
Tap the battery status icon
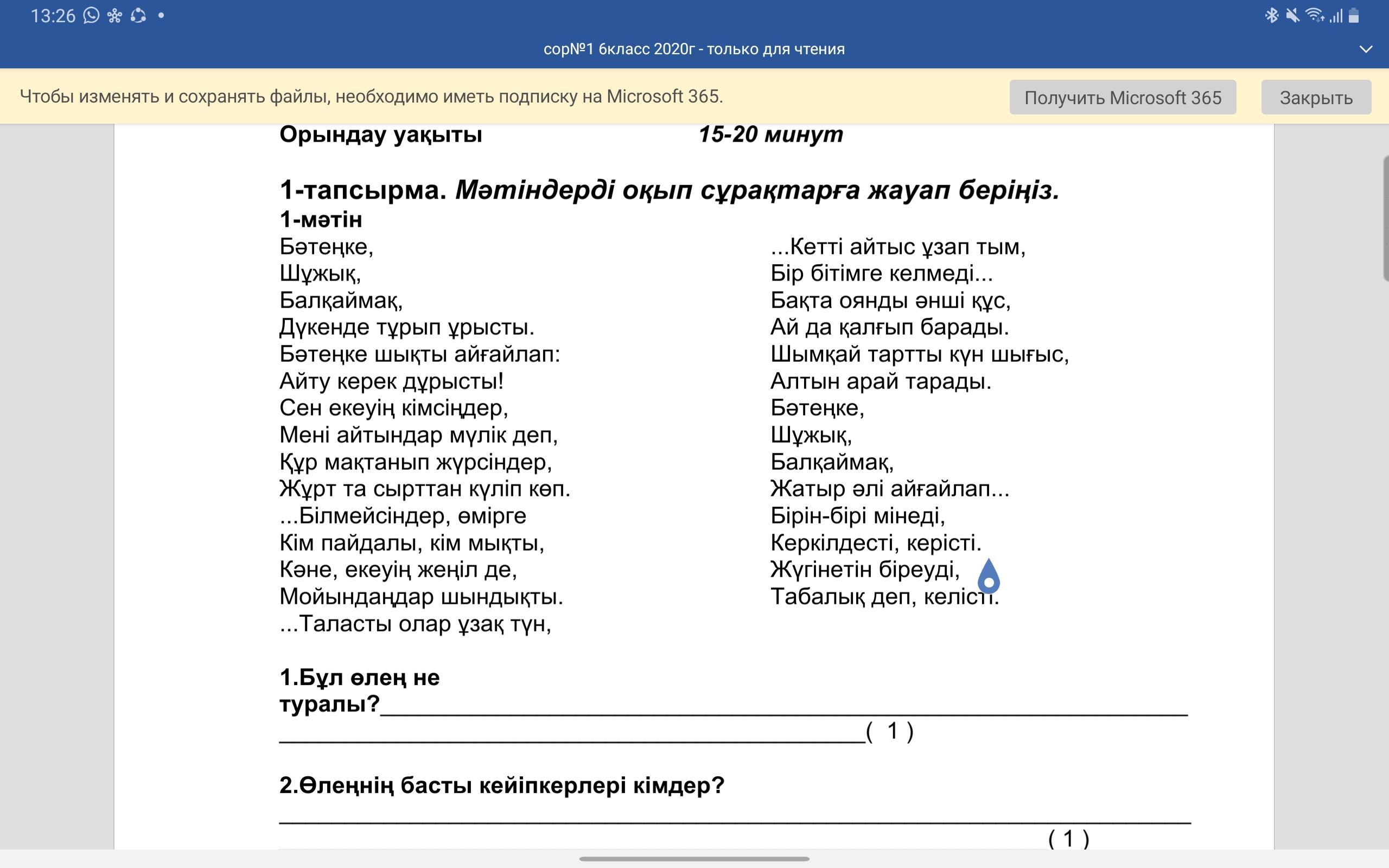[1354, 16]
